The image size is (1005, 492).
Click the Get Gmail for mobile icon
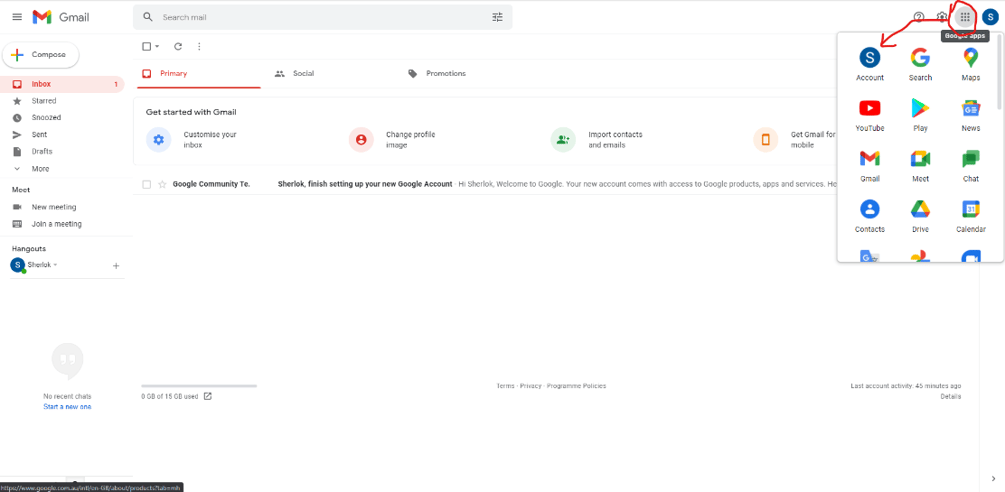point(765,140)
